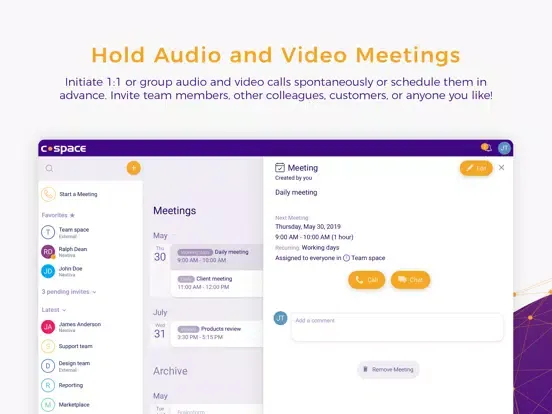Click the Wed 31 date marker
Viewport: 552px width, 414px height.
(160, 331)
